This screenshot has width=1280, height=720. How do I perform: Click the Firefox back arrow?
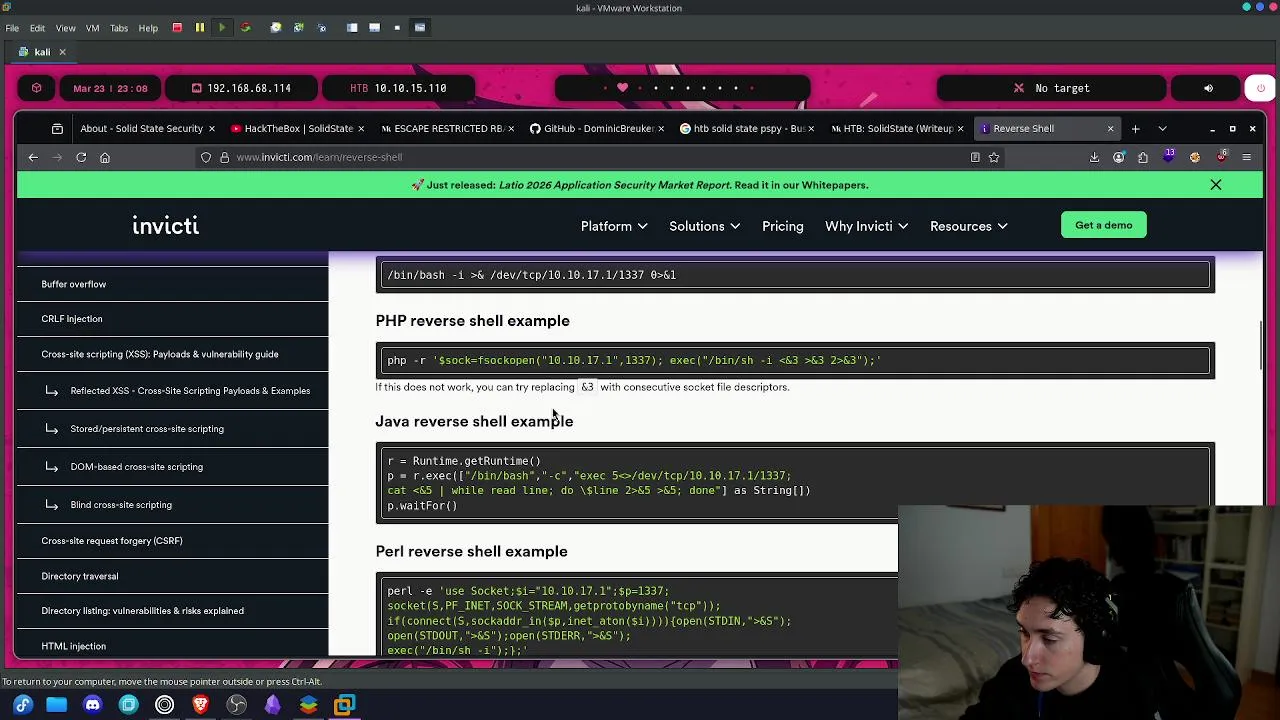[33, 157]
